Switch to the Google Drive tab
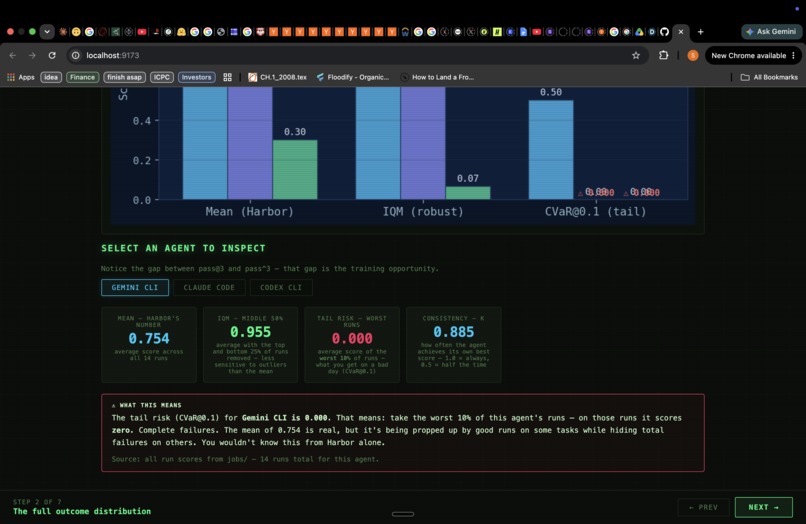 [x=639, y=32]
